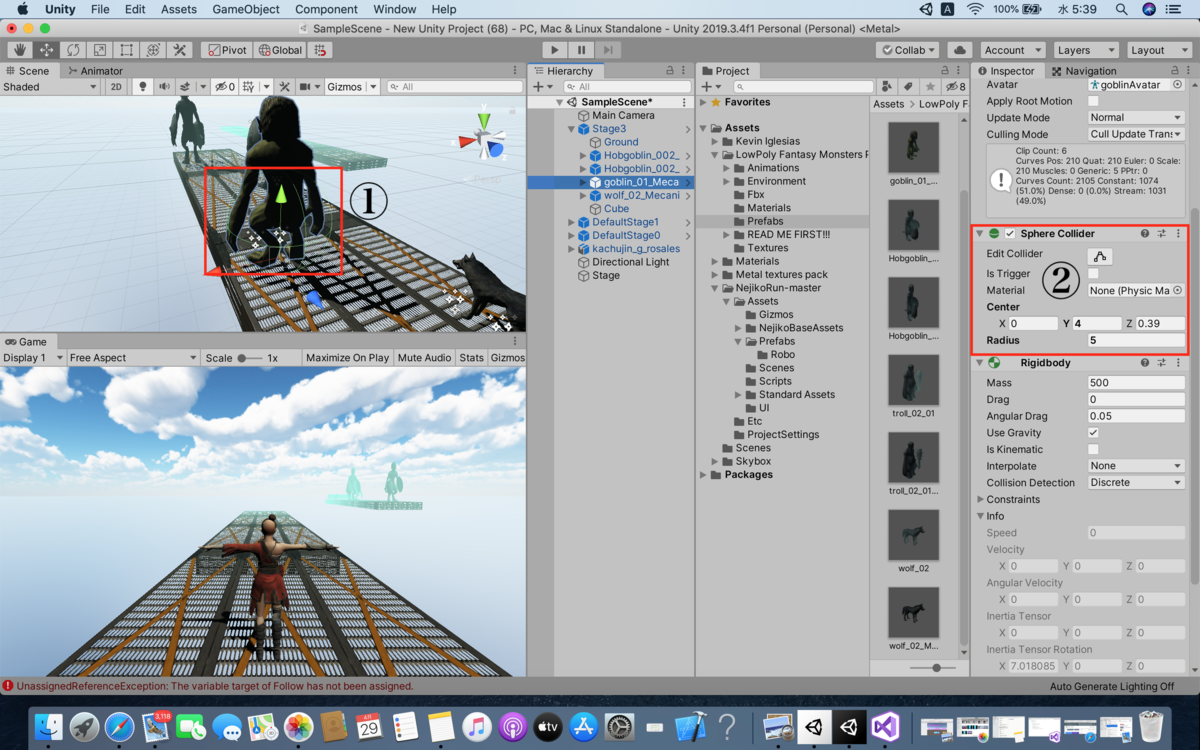Toggle scene audio speaker icon
Image resolution: width=1200 pixels, height=750 pixels.
coord(164,87)
